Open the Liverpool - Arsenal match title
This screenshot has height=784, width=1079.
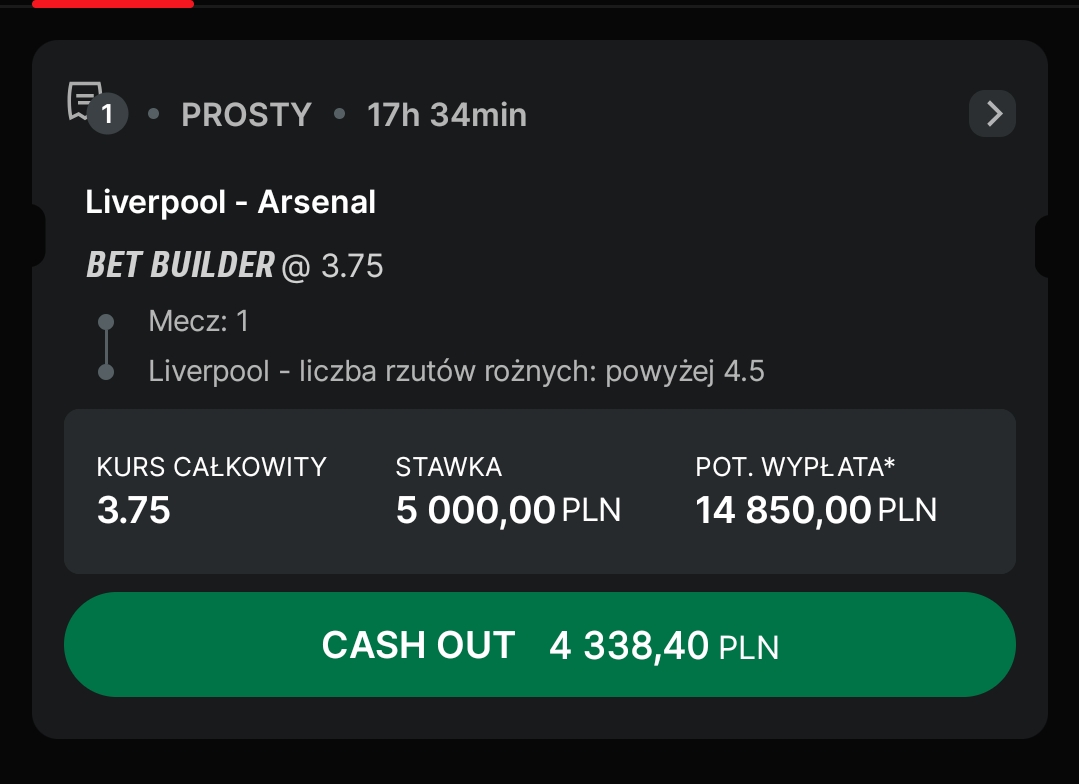[230, 202]
